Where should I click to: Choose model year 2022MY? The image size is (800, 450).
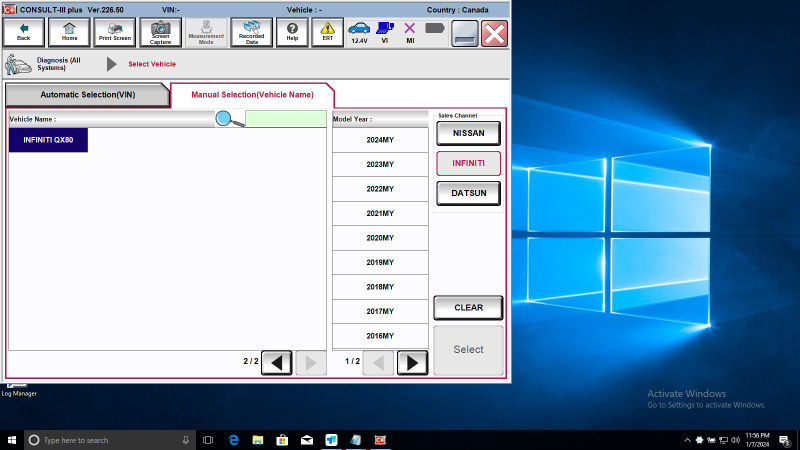tap(380, 189)
